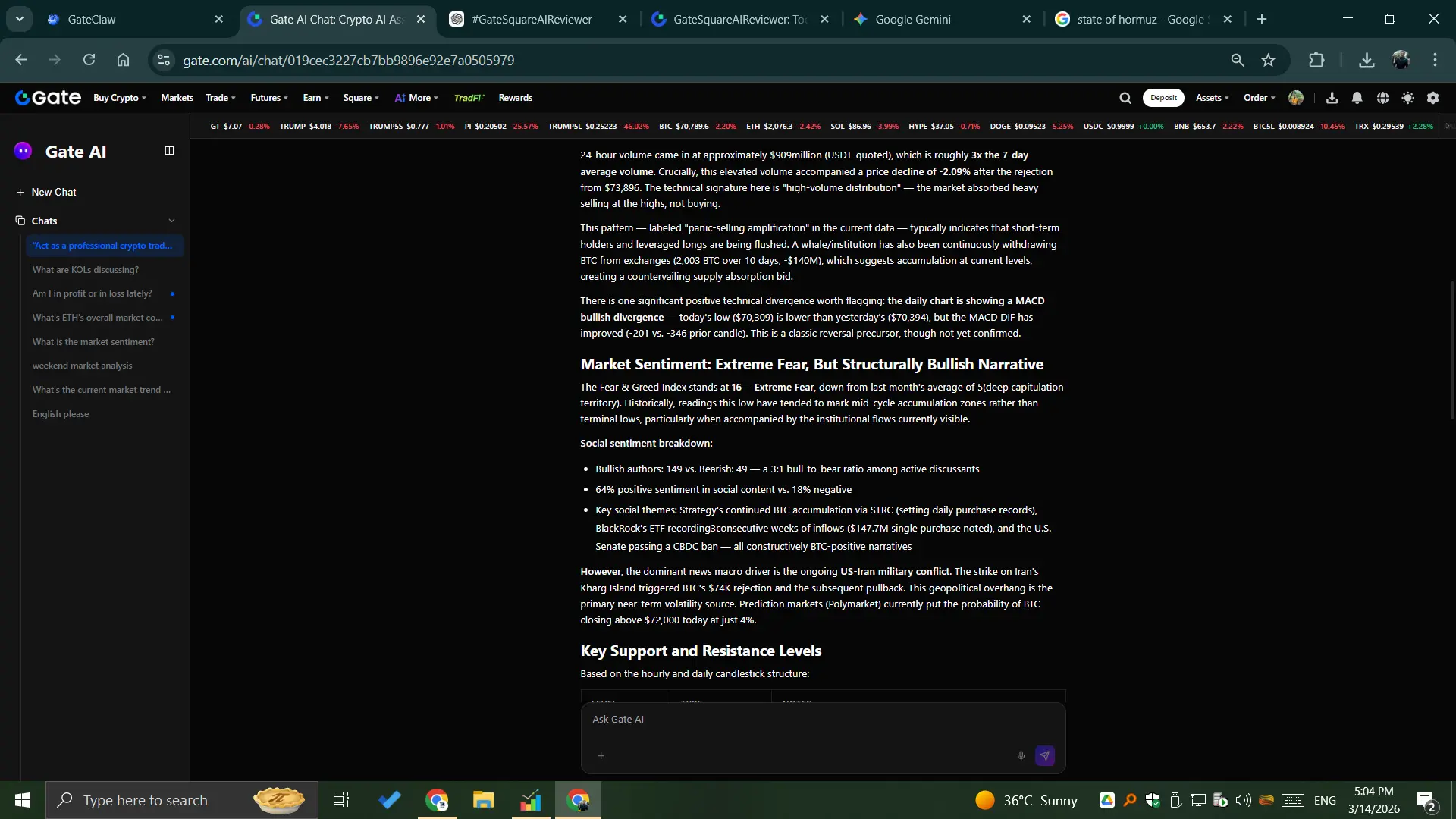The height and width of the screenshot is (819, 1456).
Task: Expand the Futures dropdown menu
Action: [269, 98]
